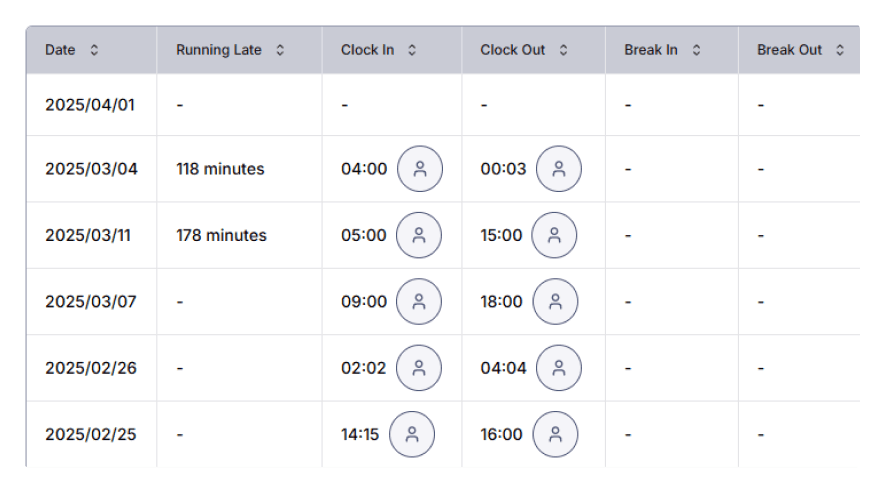Sort by Break Out column arrows
The height and width of the screenshot is (496, 884).
click(x=840, y=50)
